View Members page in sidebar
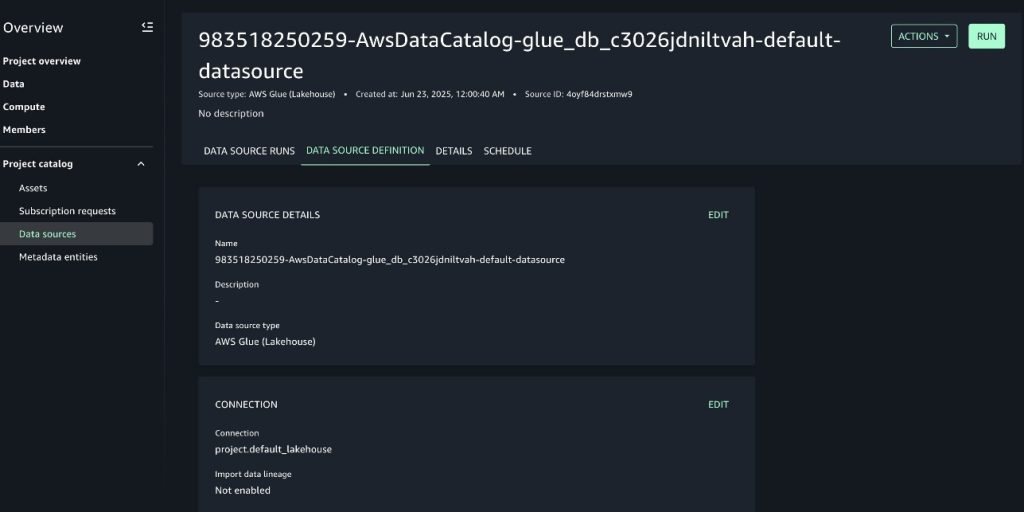This screenshot has width=1024, height=512. coord(24,130)
